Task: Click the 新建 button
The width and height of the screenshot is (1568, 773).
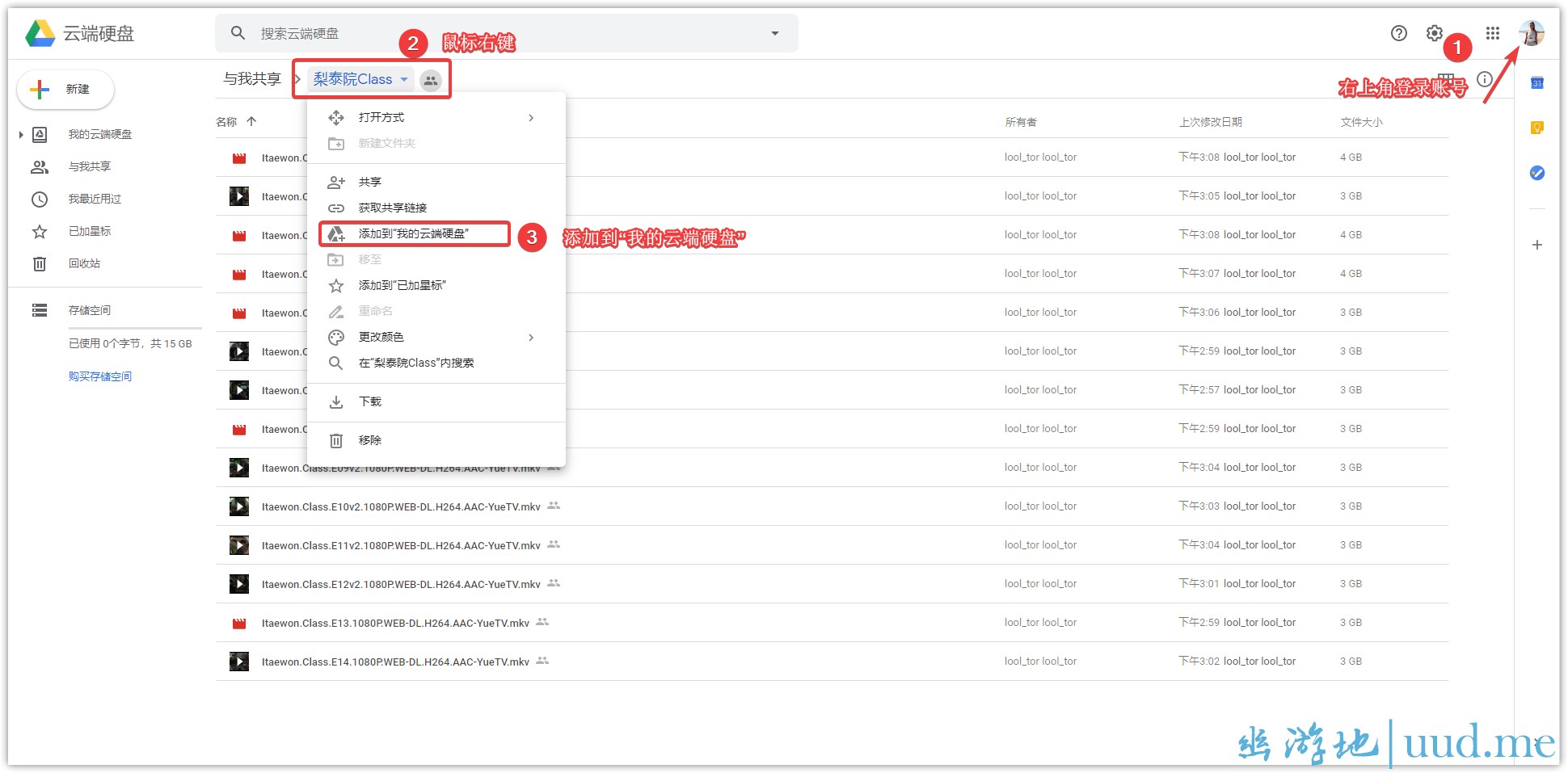Action: [x=65, y=89]
